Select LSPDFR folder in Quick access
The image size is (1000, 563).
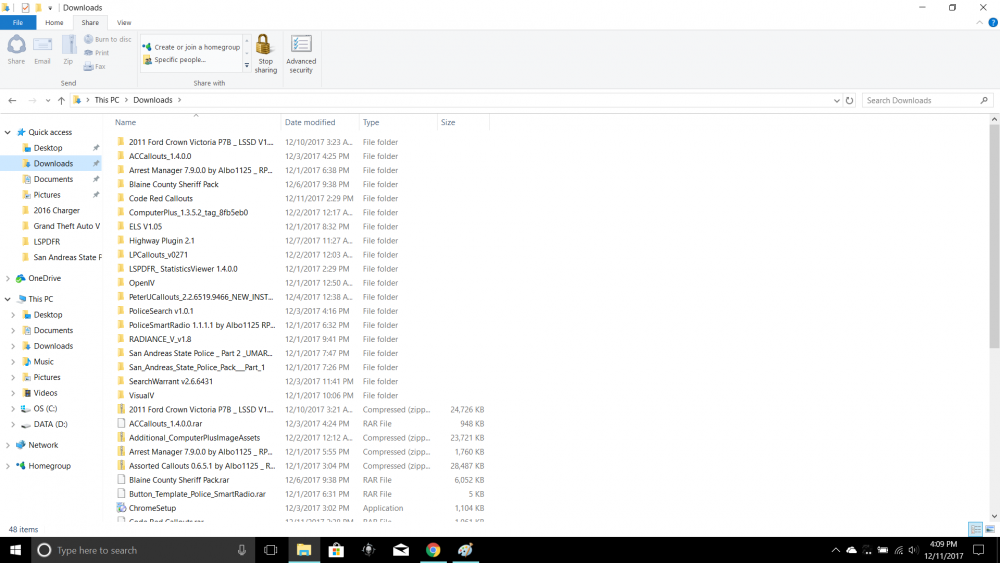click(47, 242)
